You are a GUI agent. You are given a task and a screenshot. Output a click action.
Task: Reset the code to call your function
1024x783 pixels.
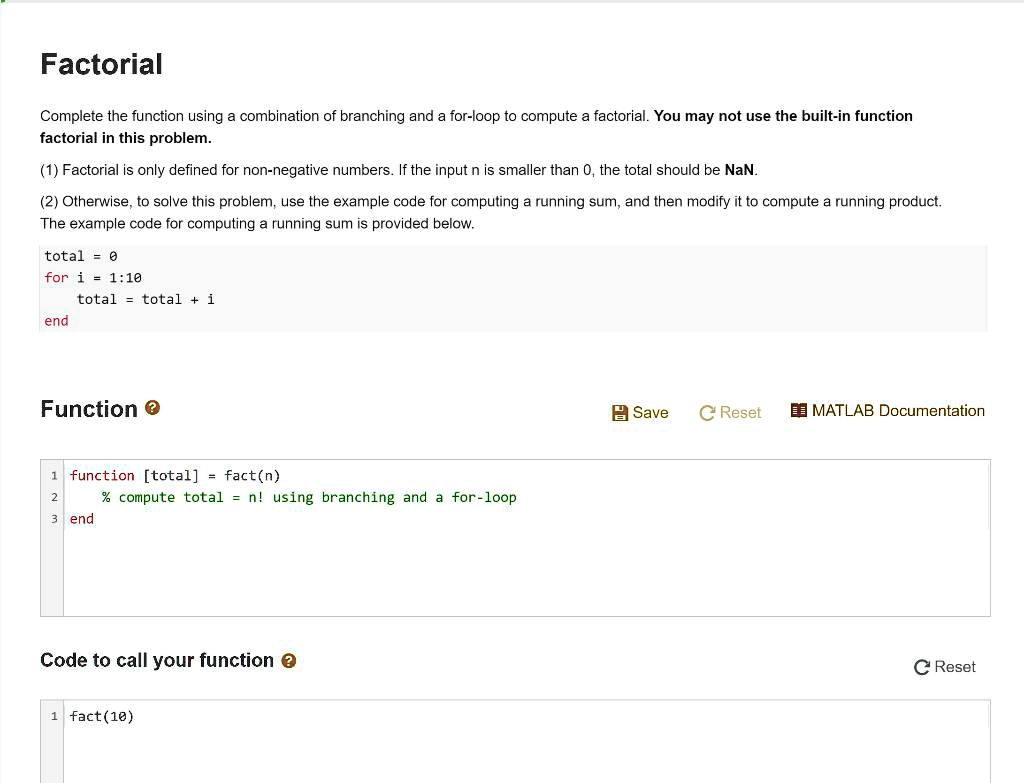[x=944, y=667]
